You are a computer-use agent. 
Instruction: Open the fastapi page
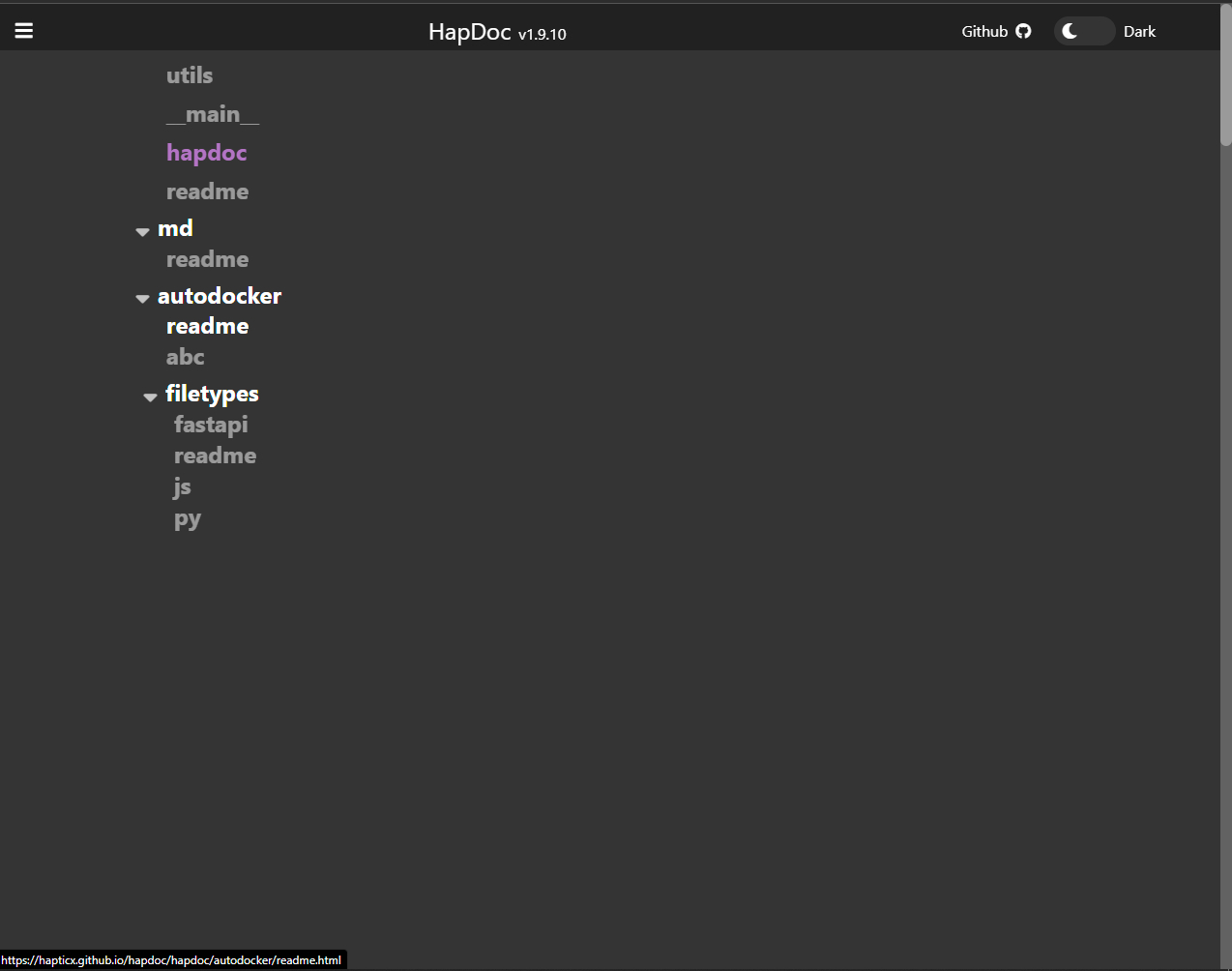point(211,425)
